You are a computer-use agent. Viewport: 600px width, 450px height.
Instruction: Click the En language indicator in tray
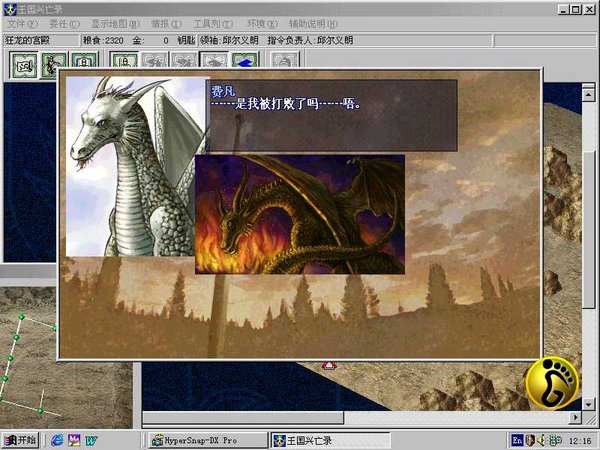pos(517,440)
